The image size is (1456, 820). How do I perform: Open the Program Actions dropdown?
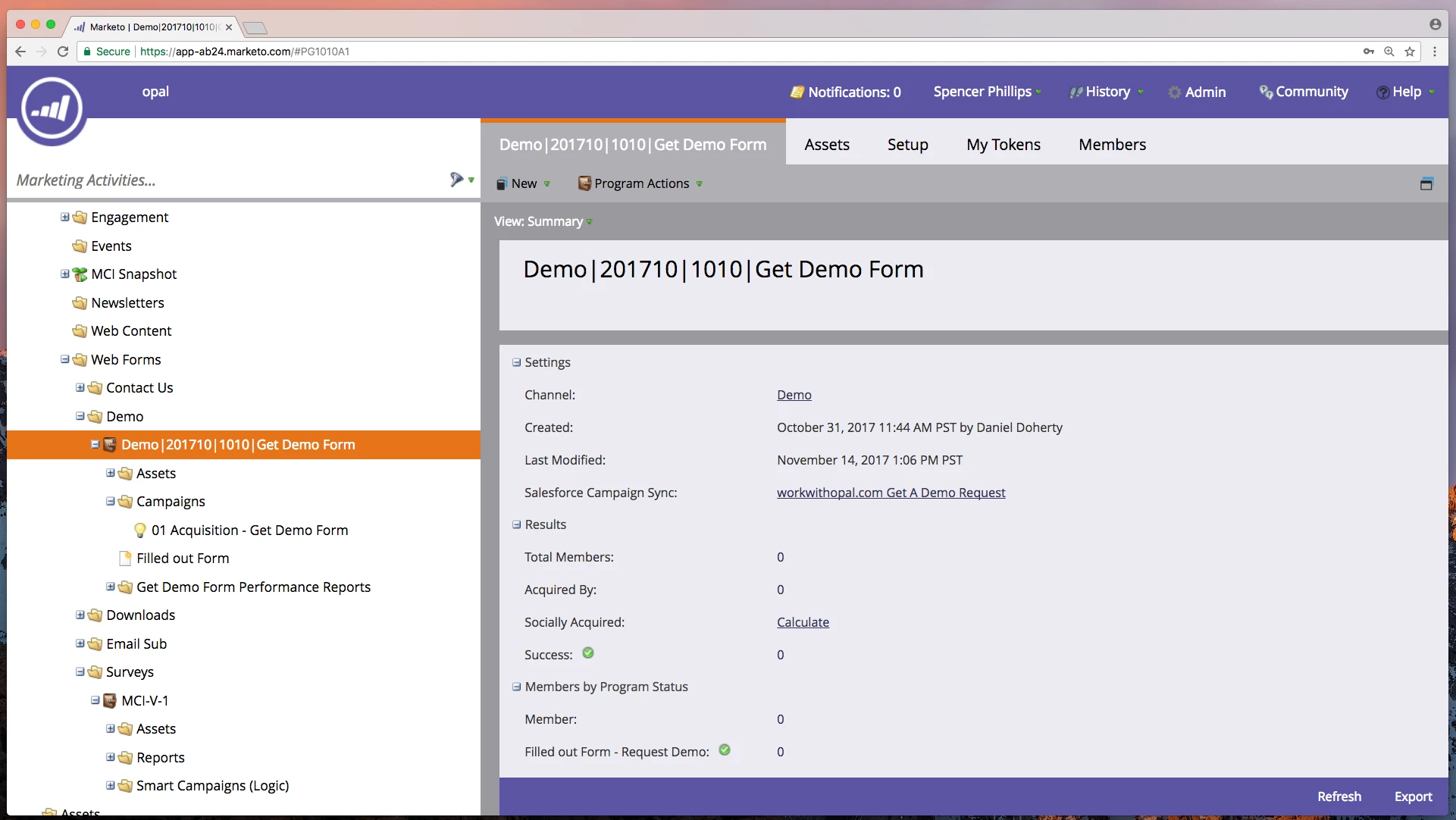pyautogui.click(x=640, y=183)
